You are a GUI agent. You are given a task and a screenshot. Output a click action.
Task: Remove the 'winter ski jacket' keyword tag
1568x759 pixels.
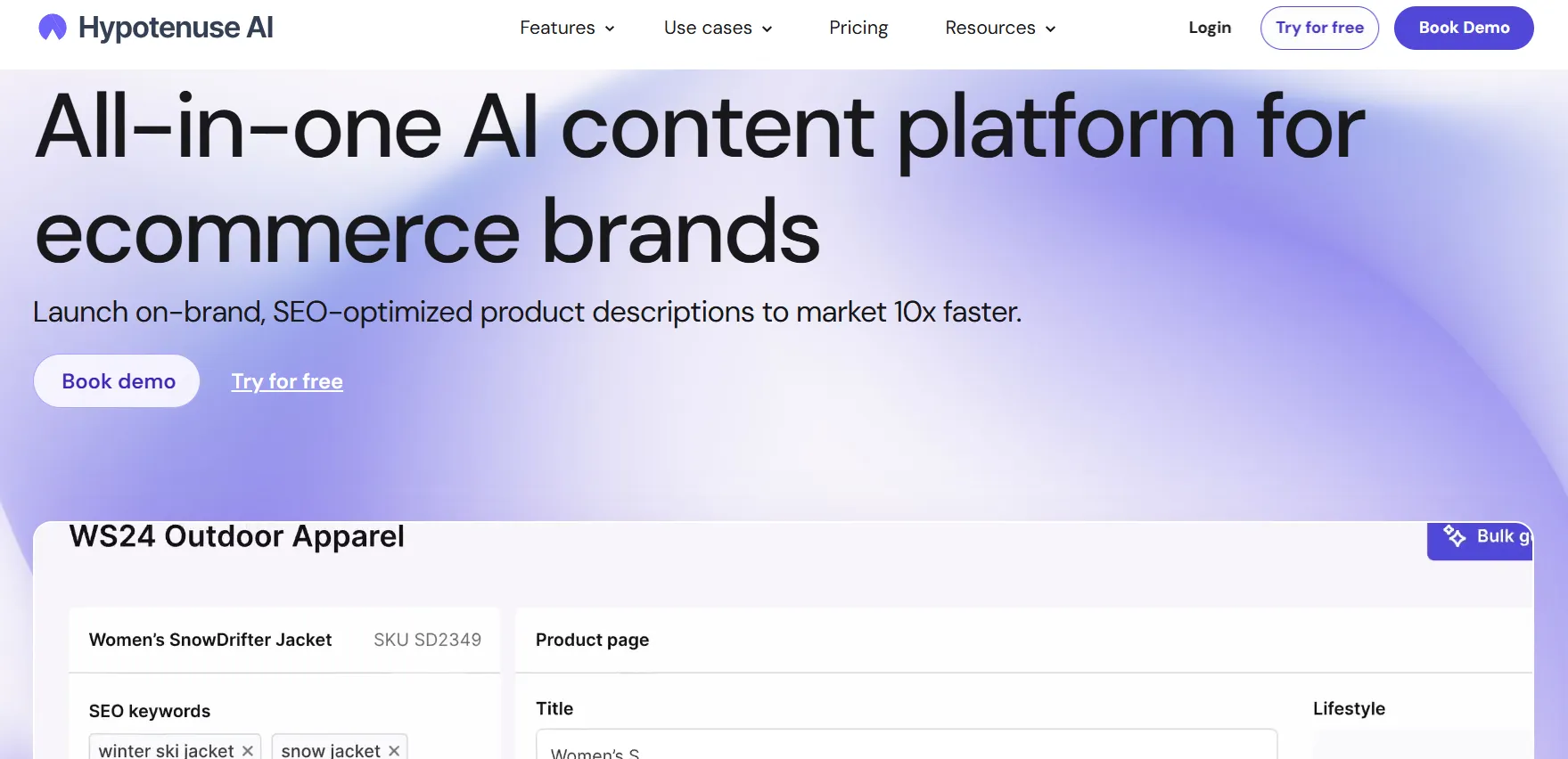pos(248,751)
